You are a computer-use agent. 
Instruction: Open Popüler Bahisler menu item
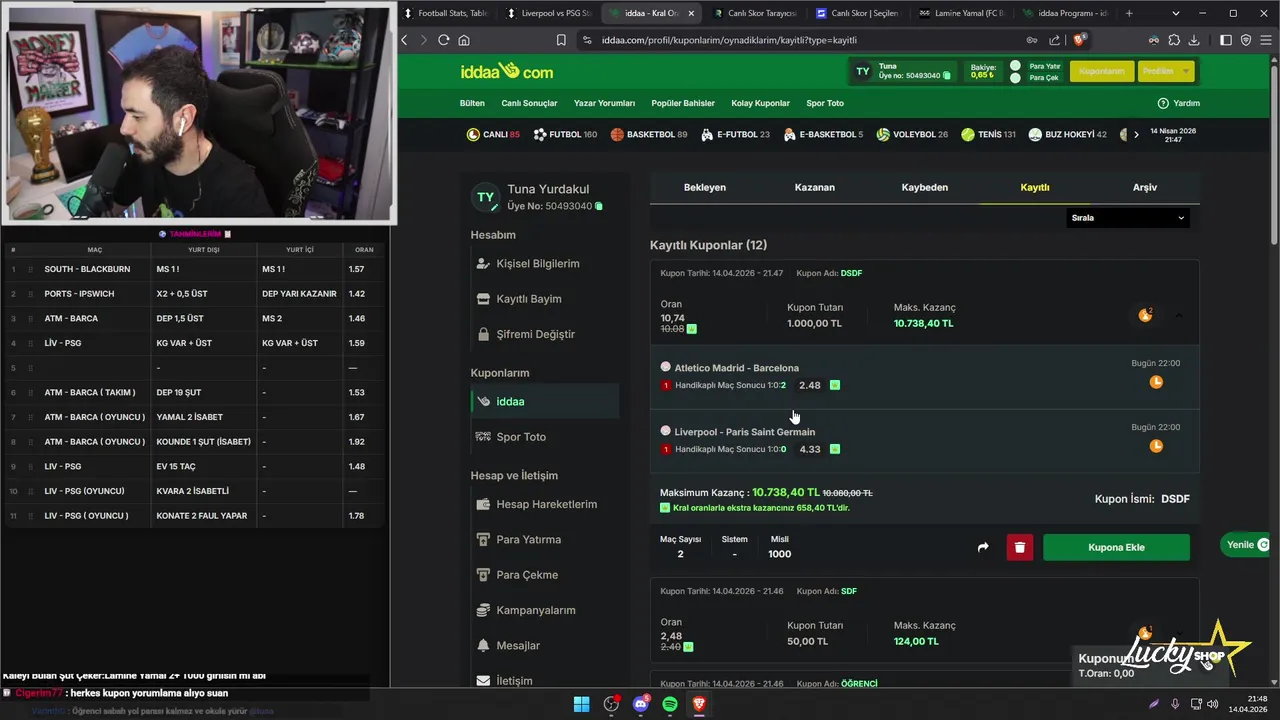[683, 103]
